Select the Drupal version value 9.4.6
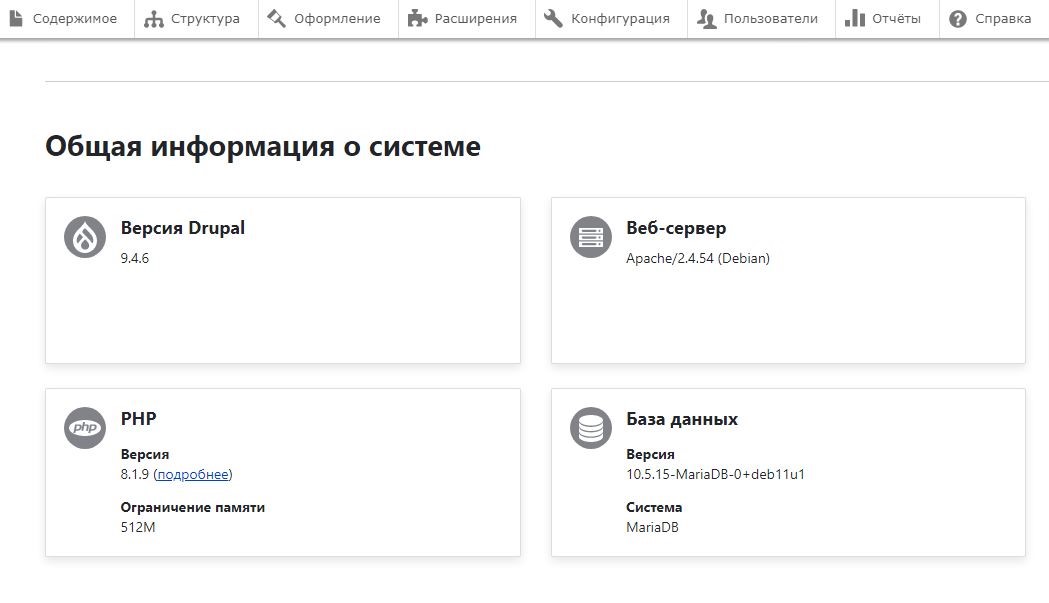Screen dimensions: 1049x603 click(134, 258)
